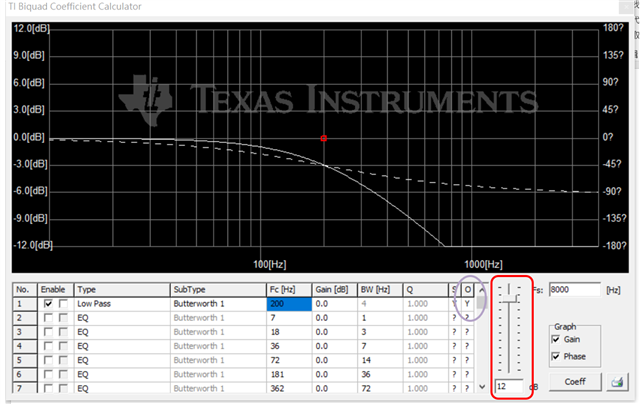Click the 'Enable' column header
The width and height of the screenshot is (640, 404).
point(55,290)
